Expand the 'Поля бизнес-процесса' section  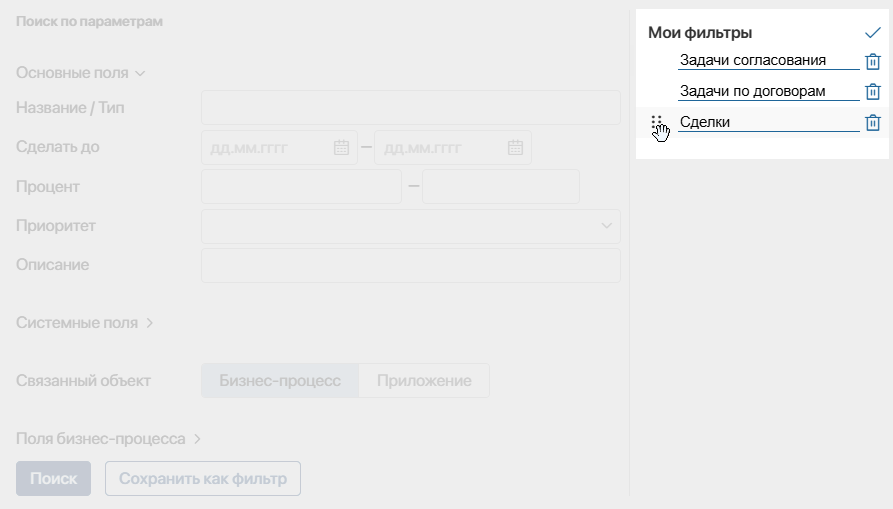point(108,439)
